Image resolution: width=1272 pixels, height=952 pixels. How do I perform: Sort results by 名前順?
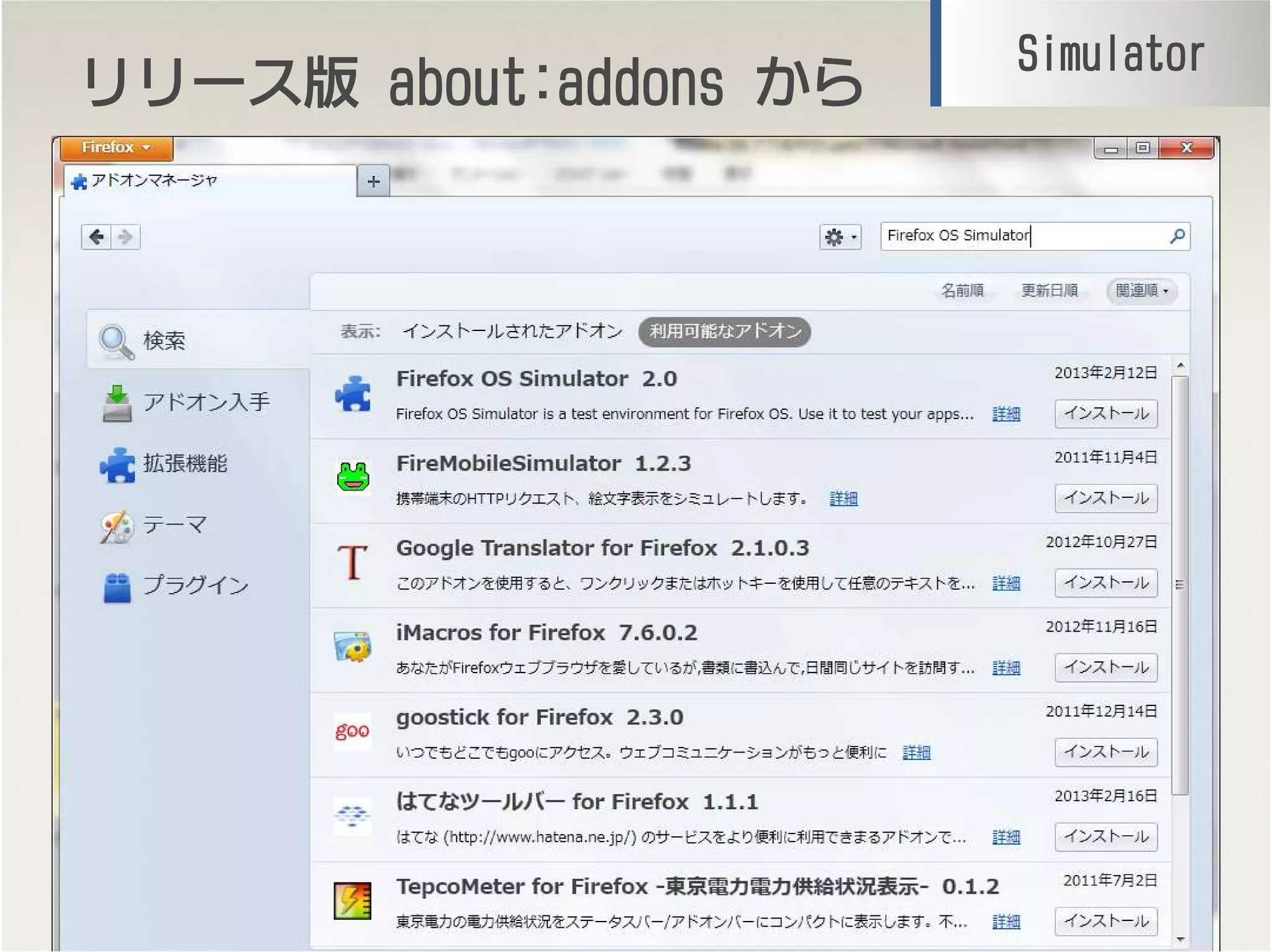tap(962, 291)
